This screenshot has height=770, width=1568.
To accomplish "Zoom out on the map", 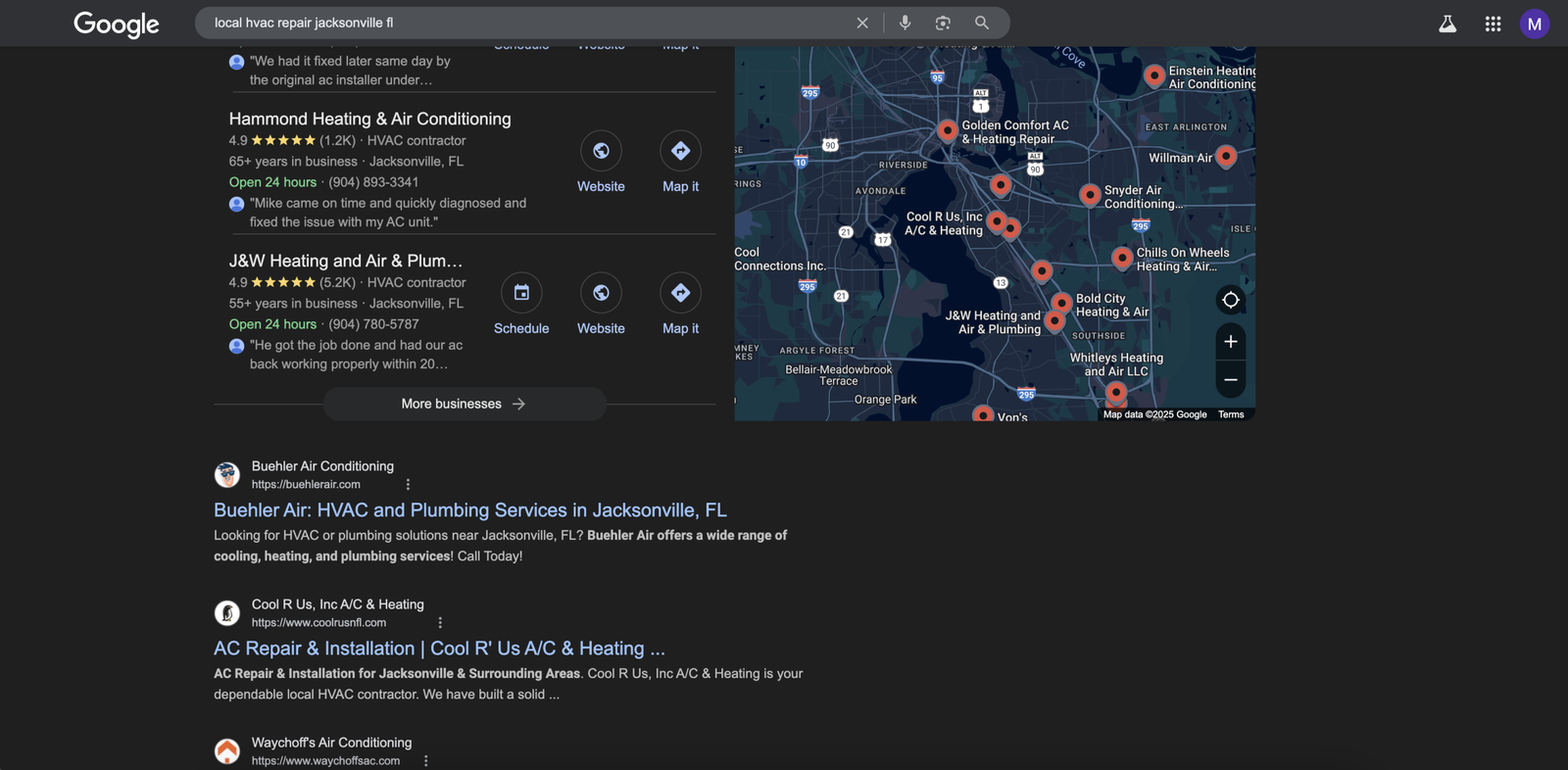I will 1230,380.
